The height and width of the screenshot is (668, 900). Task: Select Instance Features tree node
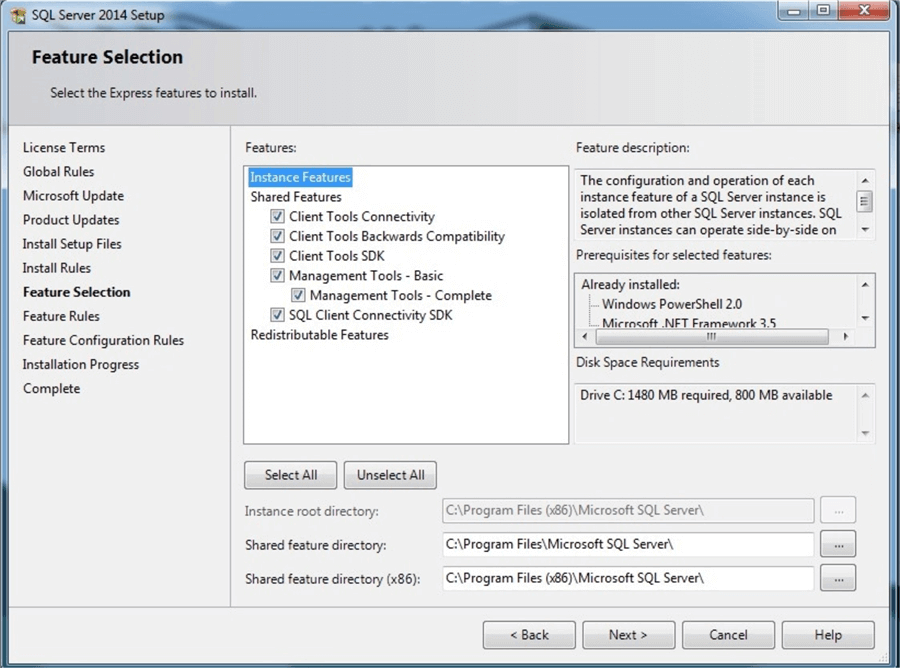click(300, 178)
